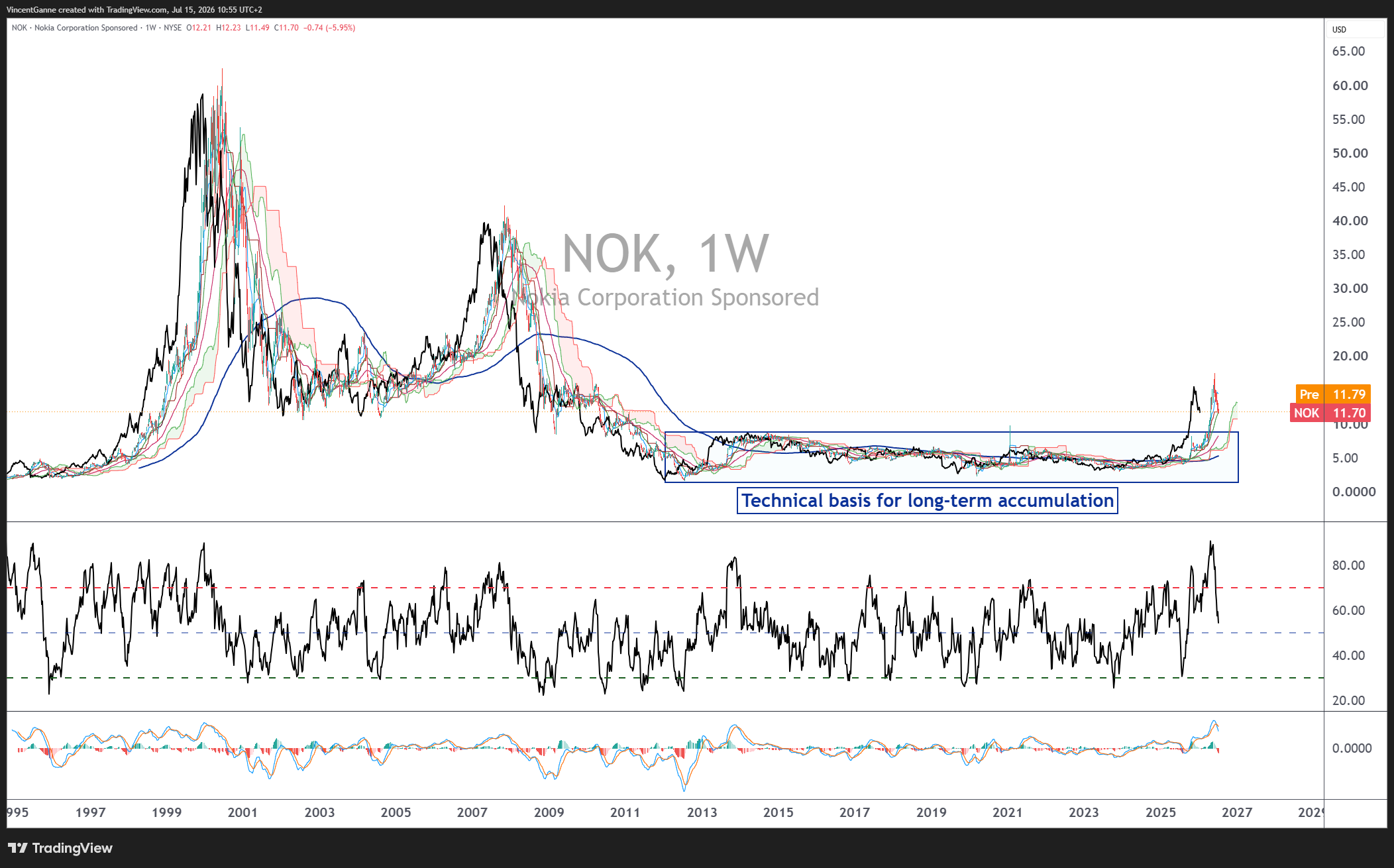This screenshot has width=1394, height=868.
Task: Click the 5.00 price axis label
Action: [x=1345, y=458]
